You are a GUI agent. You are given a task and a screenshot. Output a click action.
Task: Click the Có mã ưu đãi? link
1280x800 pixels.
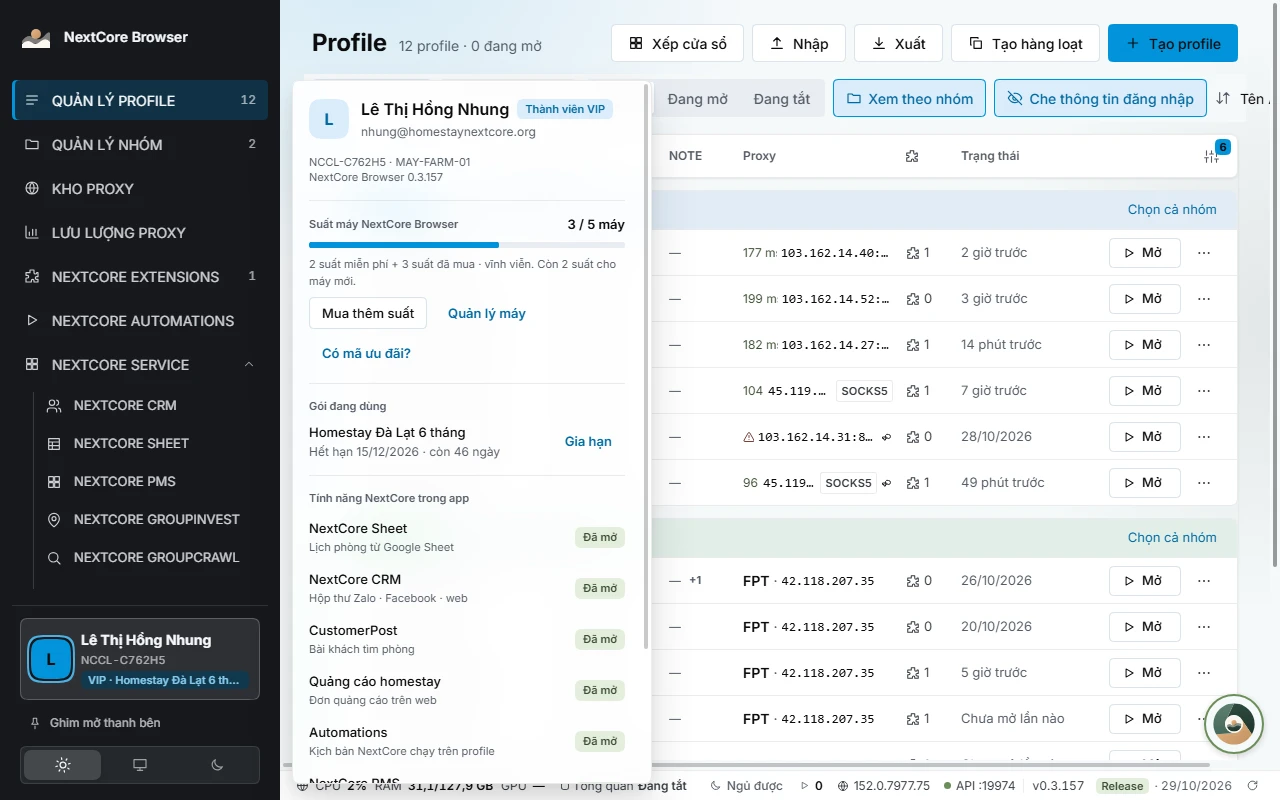pyautogui.click(x=366, y=353)
